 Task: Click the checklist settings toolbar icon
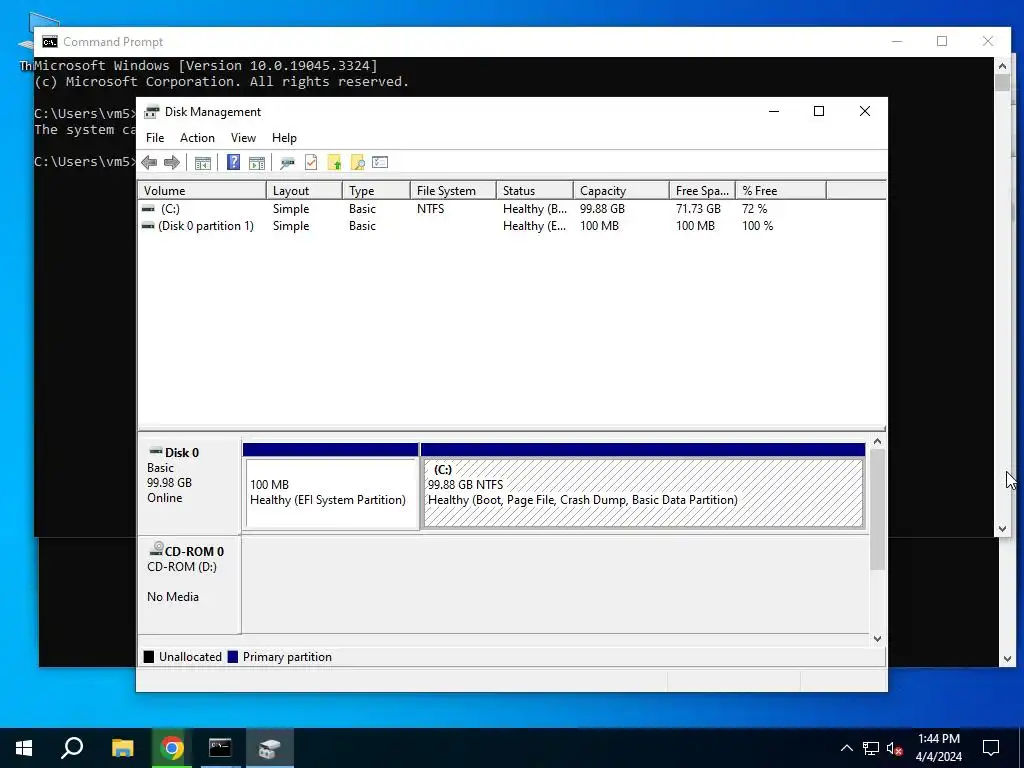coord(380,162)
